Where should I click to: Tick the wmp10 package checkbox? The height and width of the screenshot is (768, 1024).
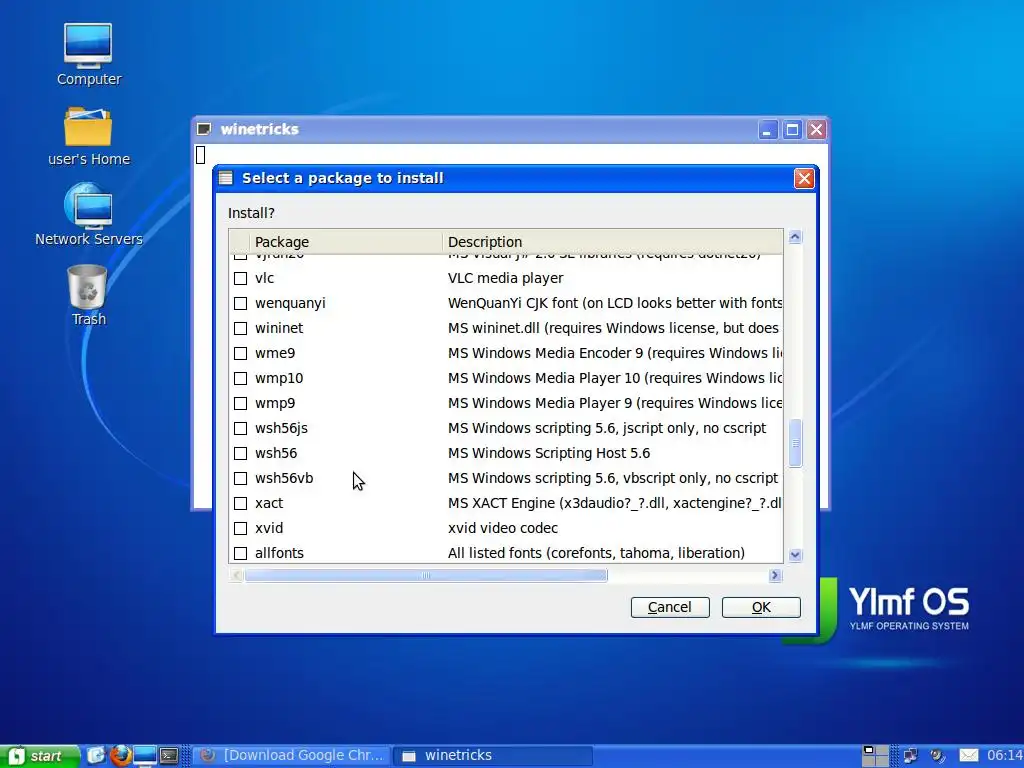click(240, 378)
